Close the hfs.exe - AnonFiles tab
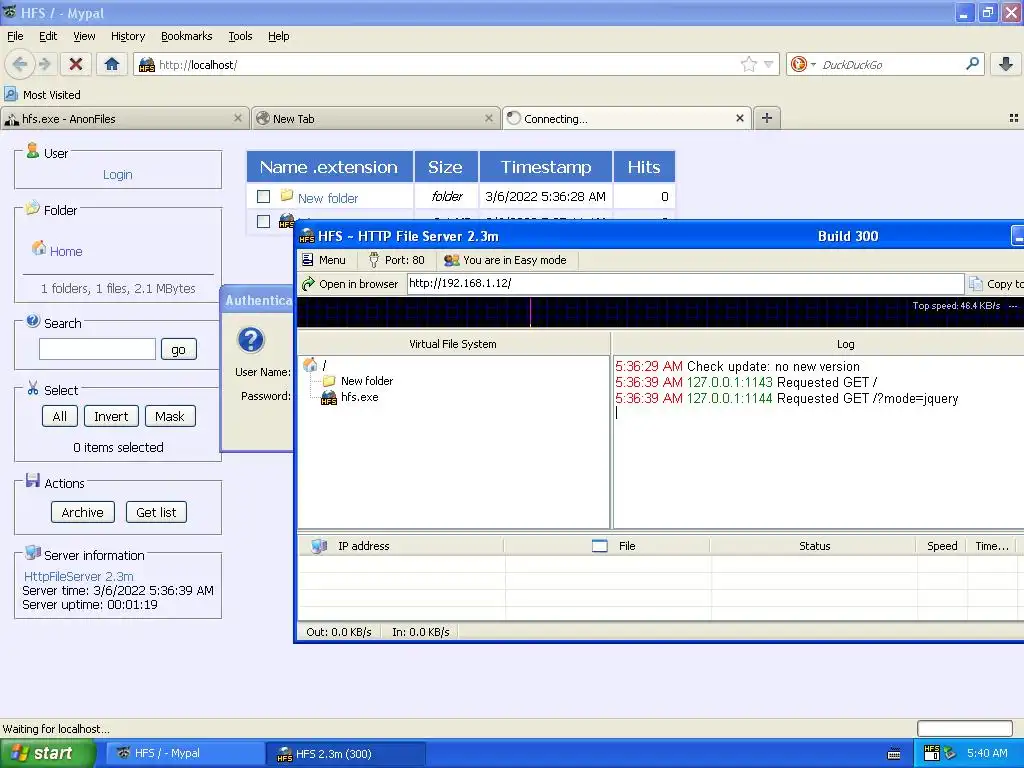 click(238, 118)
